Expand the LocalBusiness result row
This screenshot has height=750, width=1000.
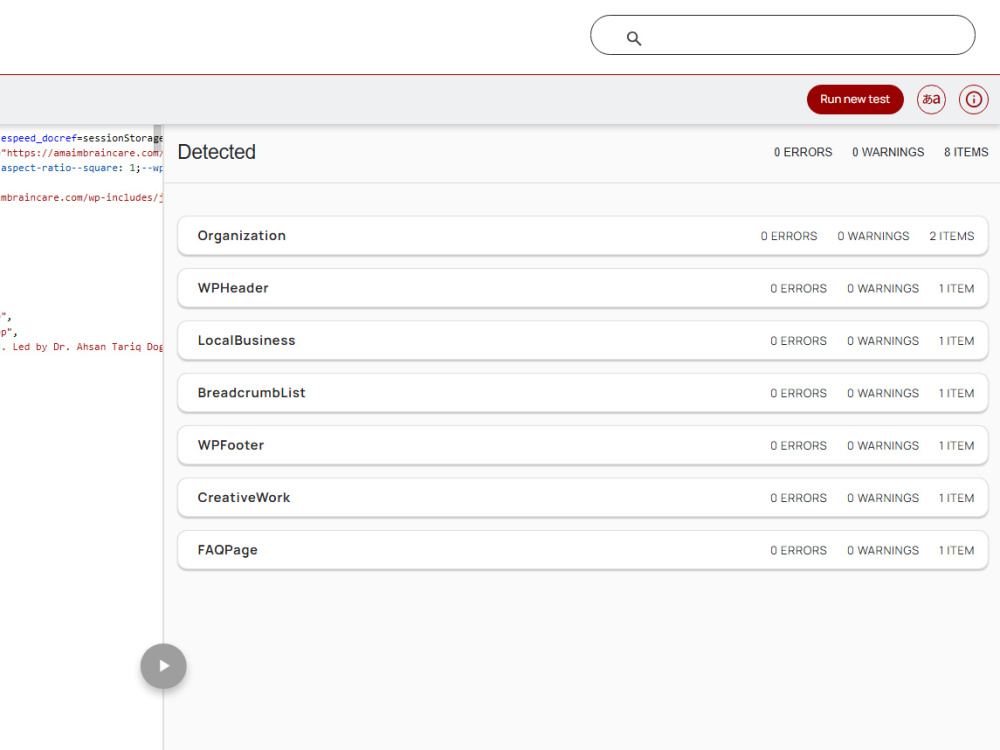(582, 341)
